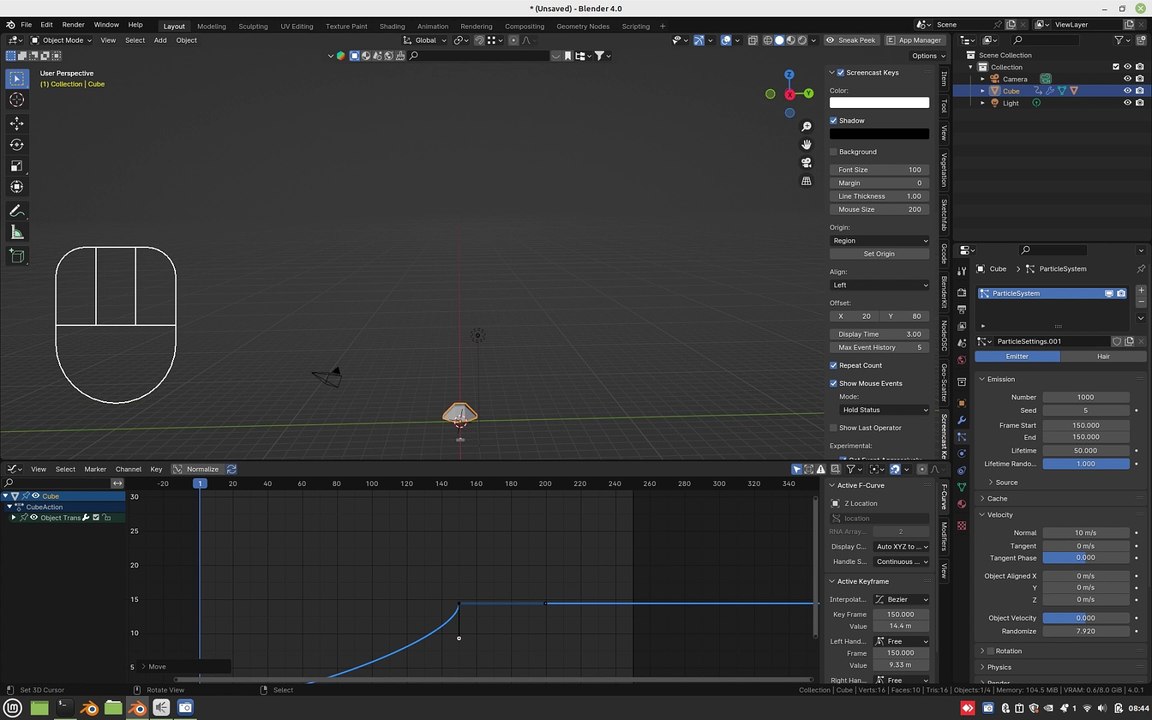1152x720 pixels.
Task: Select the Move tool in the viewport toolbar
Action: pyautogui.click(x=16, y=123)
